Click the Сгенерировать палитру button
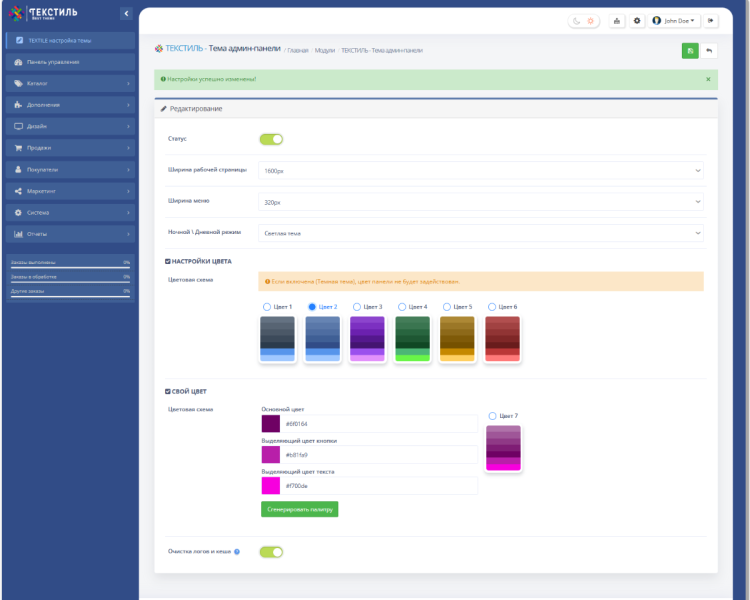 (x=299, y=509)
